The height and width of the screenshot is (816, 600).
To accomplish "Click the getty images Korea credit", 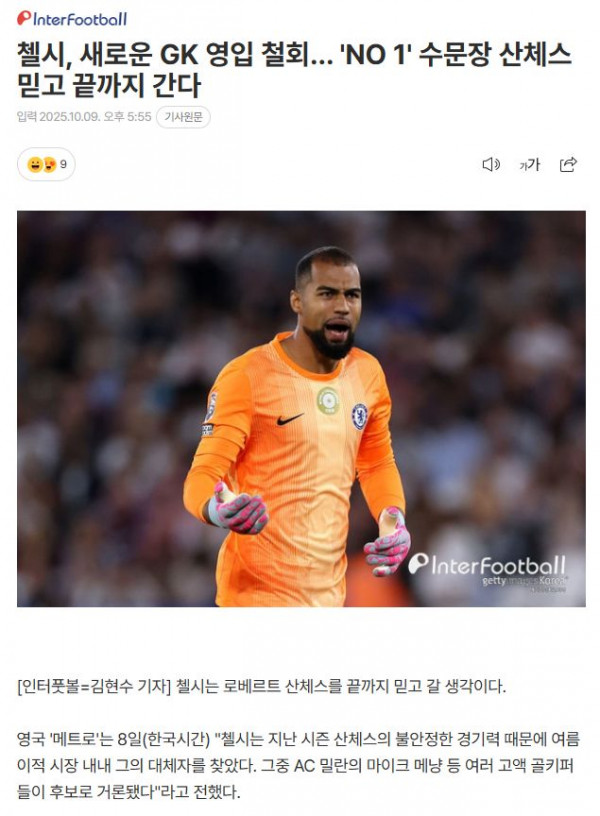I will (524, 581).
